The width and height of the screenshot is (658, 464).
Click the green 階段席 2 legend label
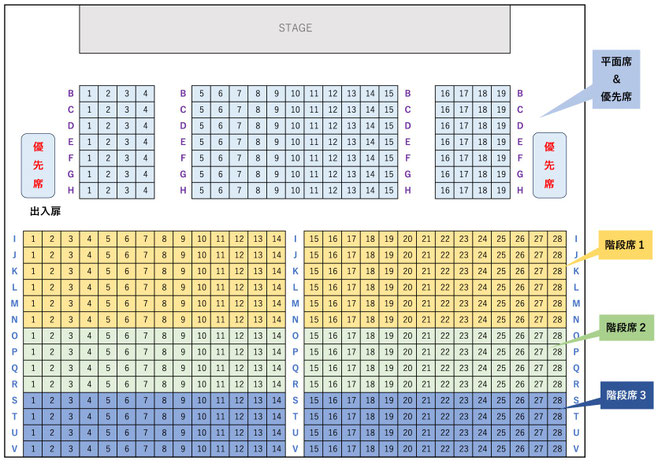625,327
